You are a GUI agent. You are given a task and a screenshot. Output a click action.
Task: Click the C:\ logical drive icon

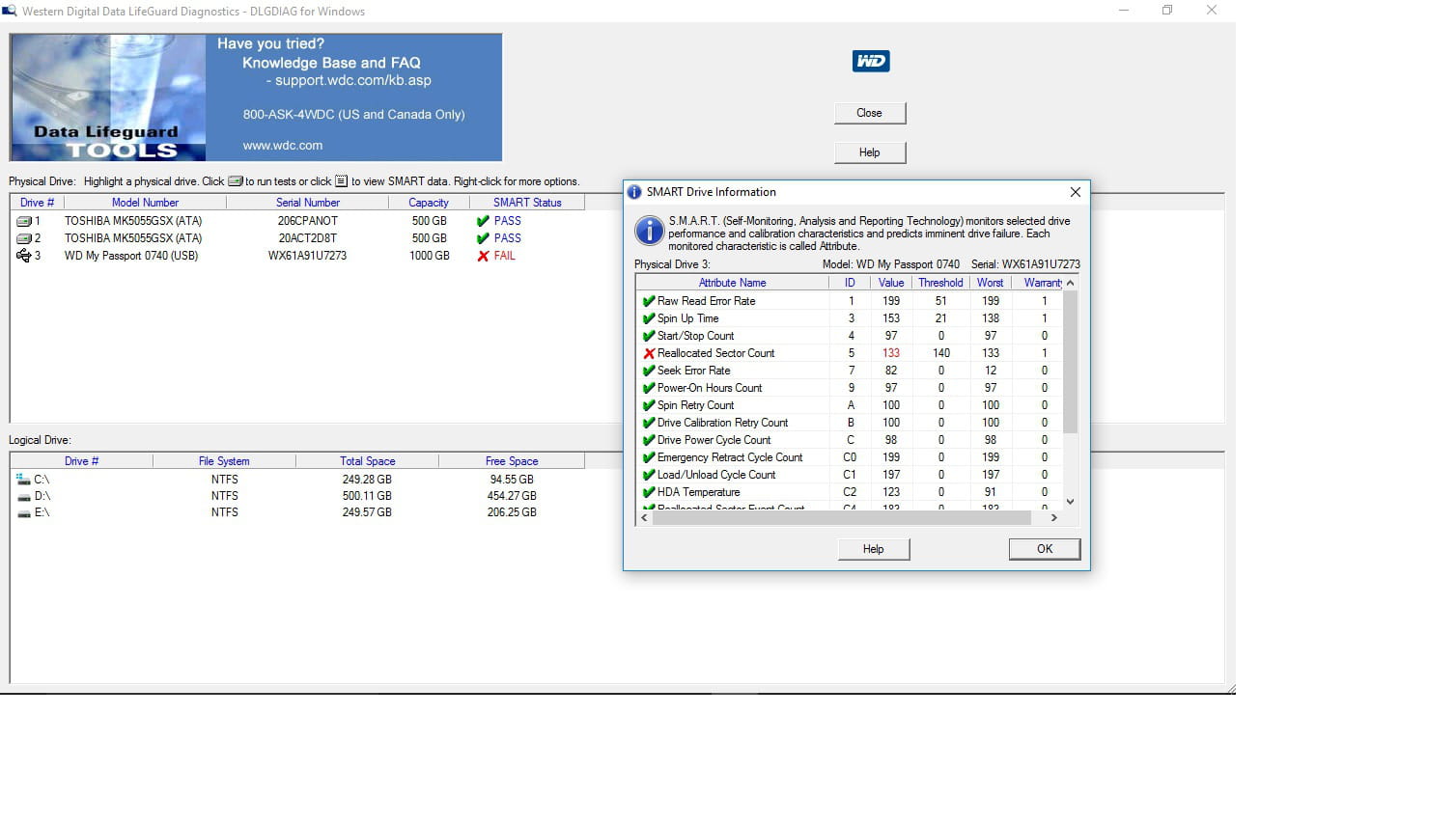pyautogui.click(x=24, y=479)
